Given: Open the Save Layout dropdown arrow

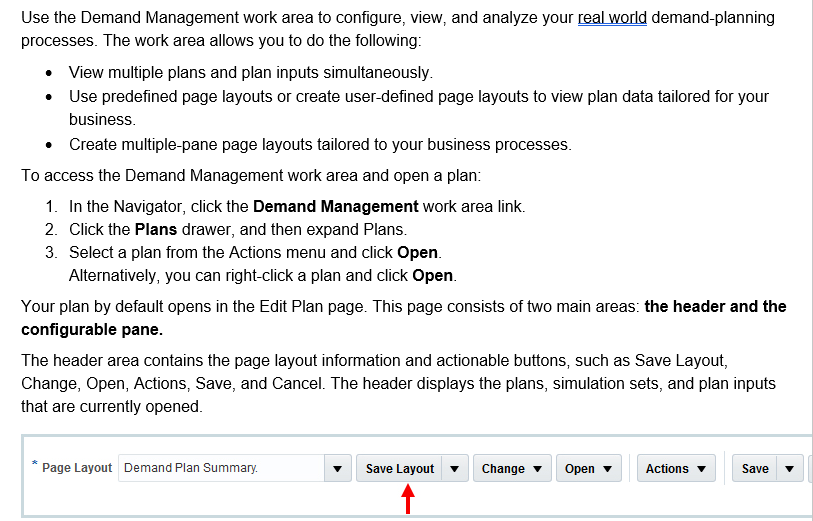Looking at the screenshot, I should click(455, 468).
